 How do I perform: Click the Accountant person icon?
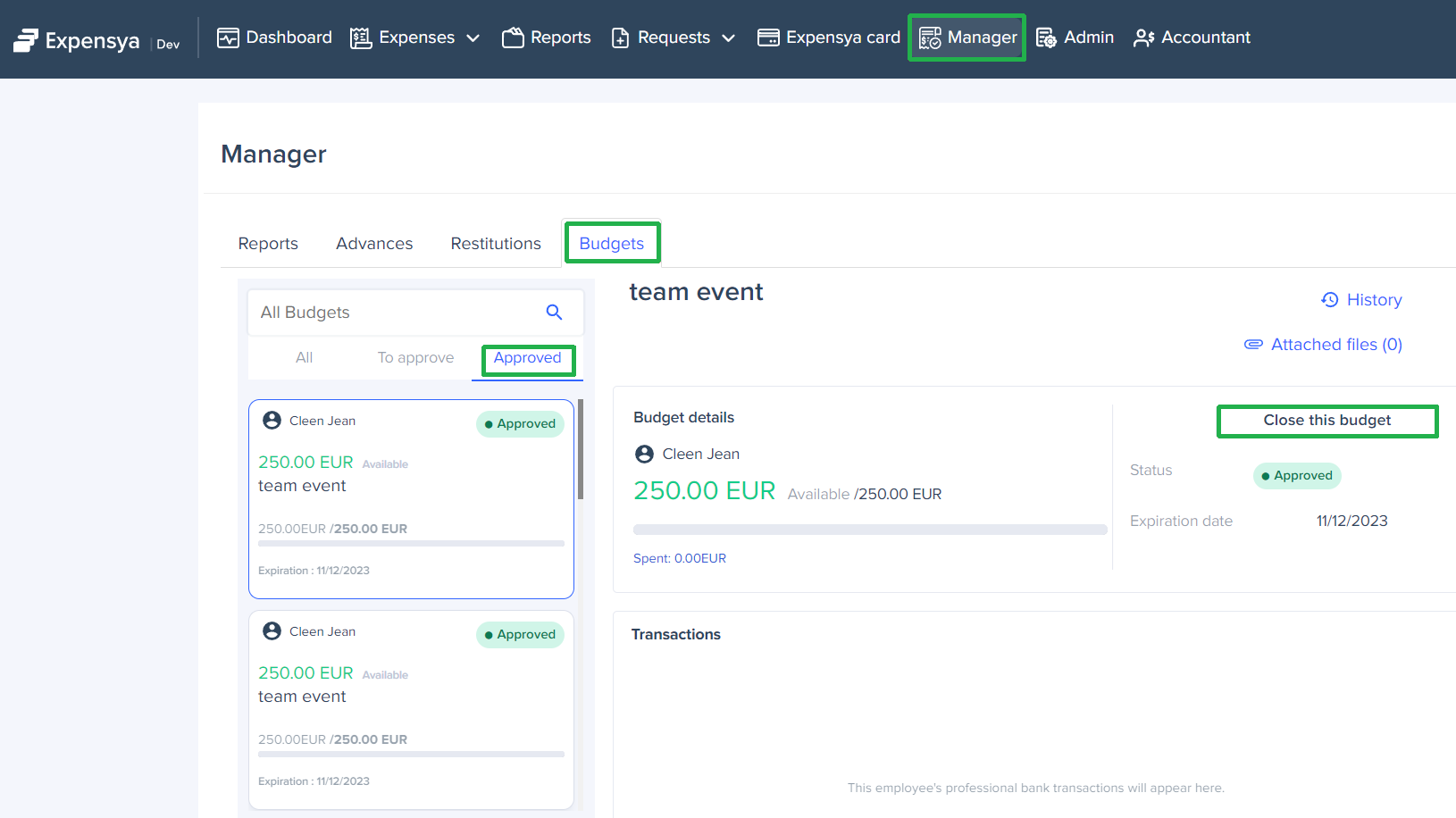click(1143, 38)
